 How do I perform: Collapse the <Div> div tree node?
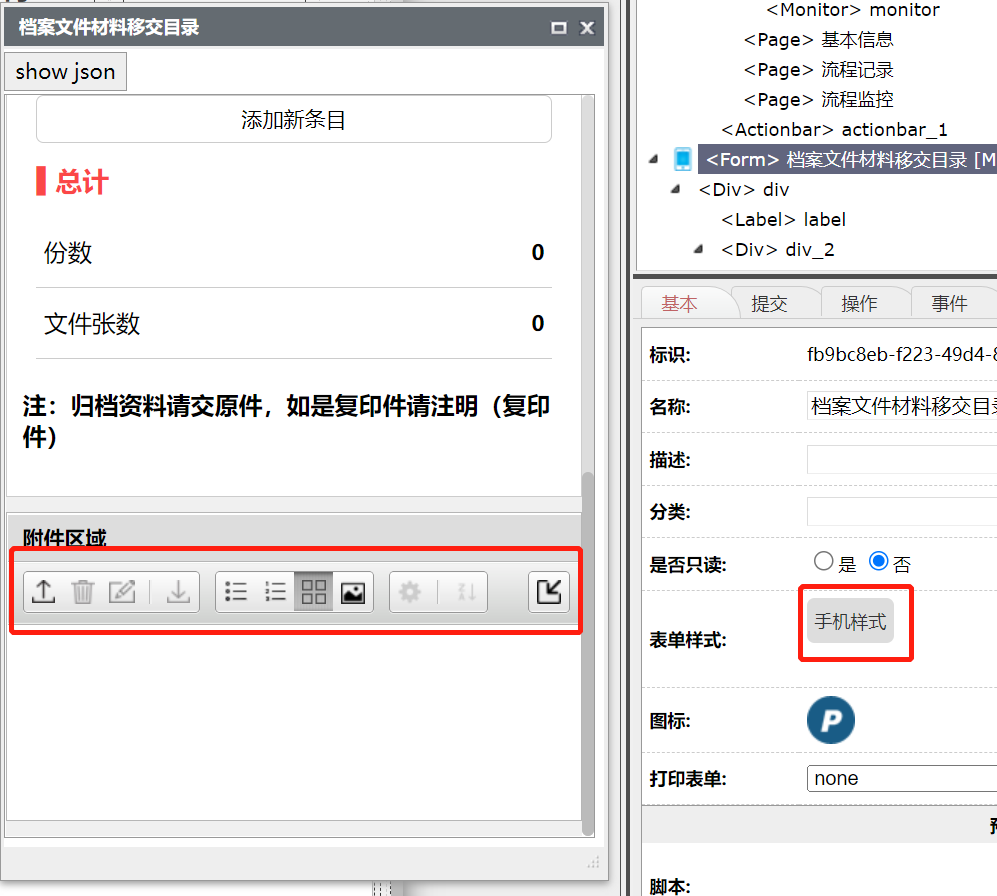click(673, 189)
